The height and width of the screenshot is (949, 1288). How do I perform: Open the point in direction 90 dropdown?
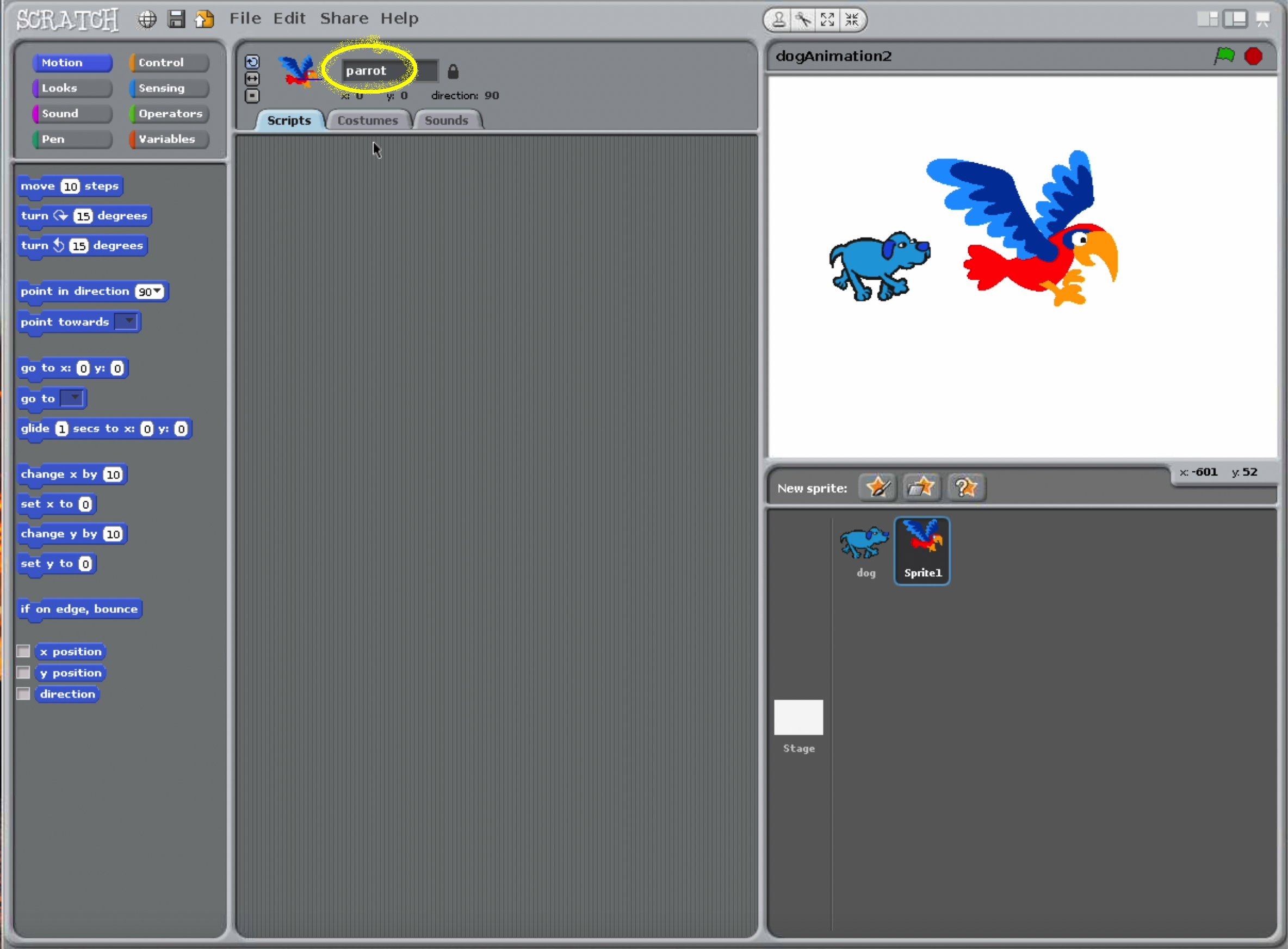(157, 291)
